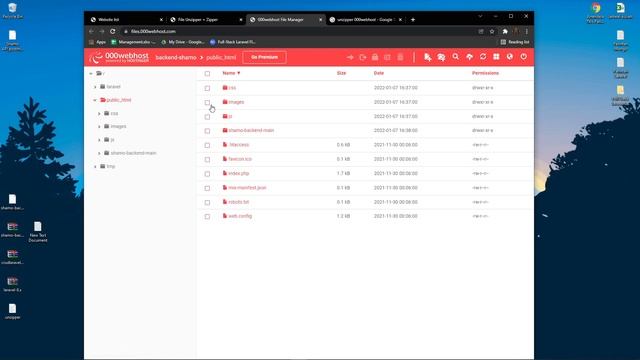Click the 000webhost logo
Image resolution: width=640 pixels, height=360 pixels.
click(x=119, y=57)
